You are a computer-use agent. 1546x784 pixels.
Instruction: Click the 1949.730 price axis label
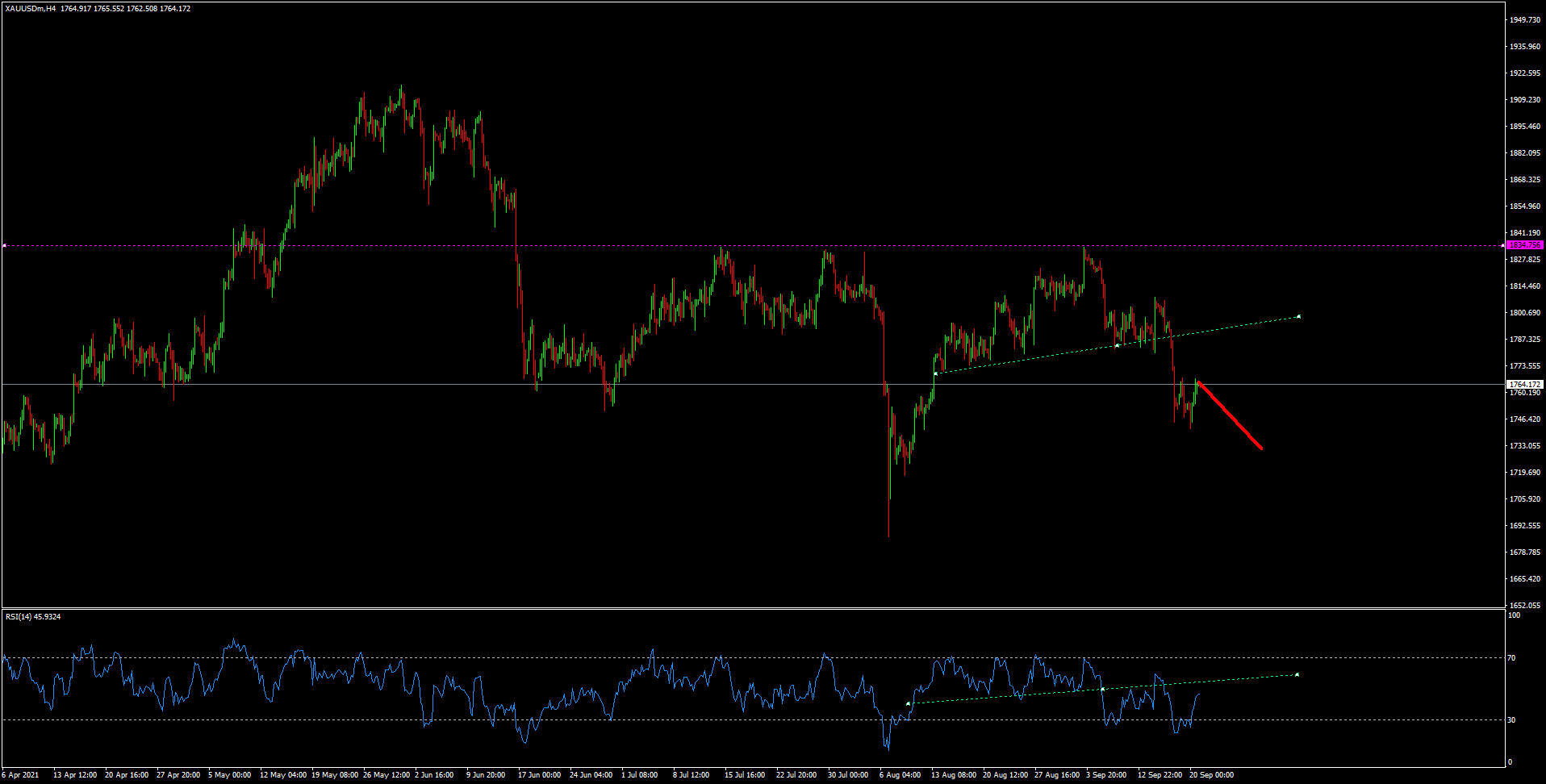pos(1525,20)
